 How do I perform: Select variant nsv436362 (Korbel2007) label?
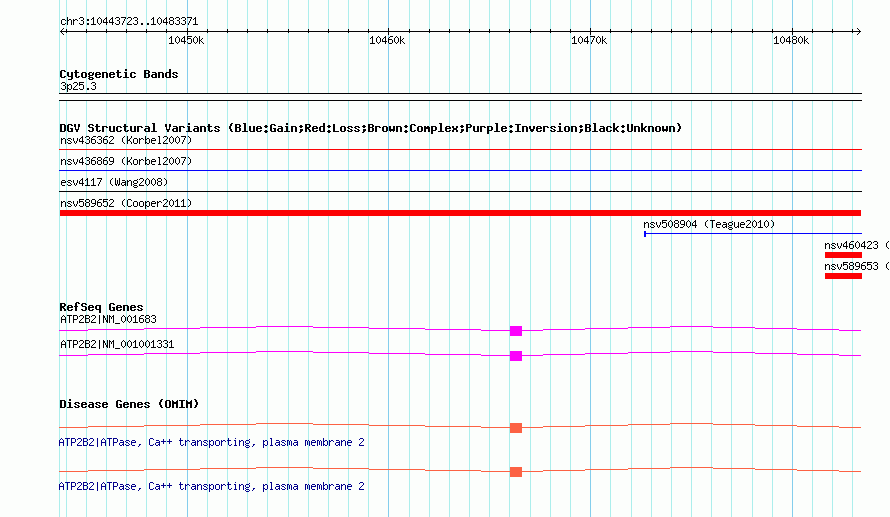click(x=126, y=140)
